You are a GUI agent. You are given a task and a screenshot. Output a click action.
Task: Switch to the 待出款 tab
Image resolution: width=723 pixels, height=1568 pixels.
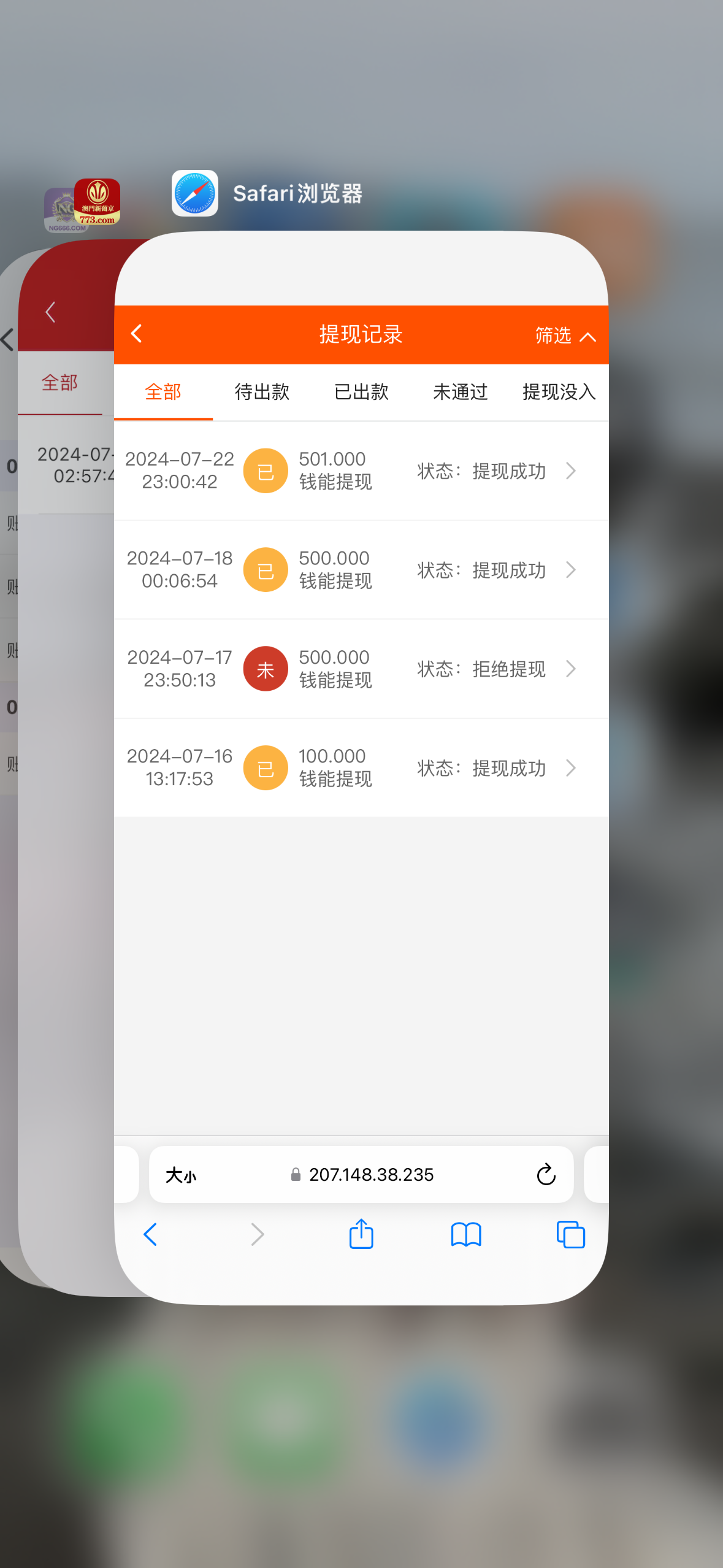pyautogui.click(x=262, y=392)
